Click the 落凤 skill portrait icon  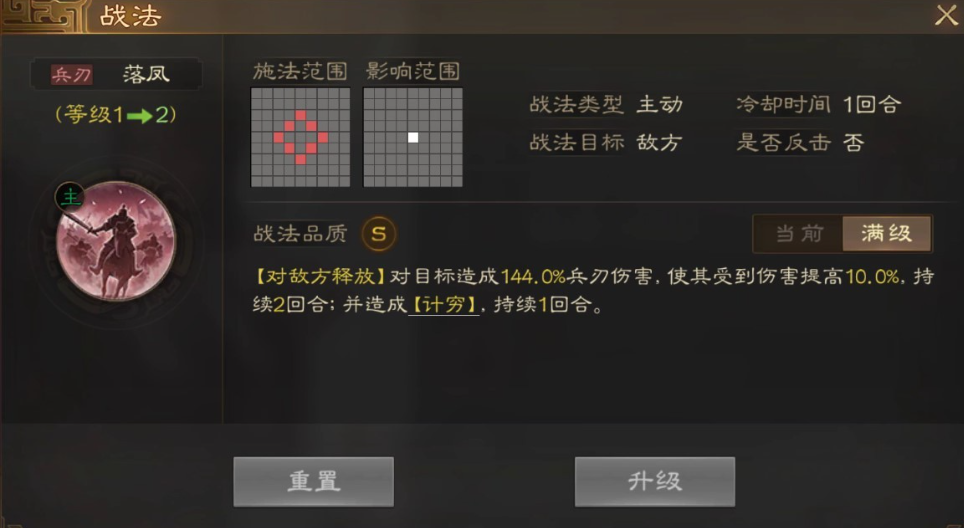tap(116, 241)
